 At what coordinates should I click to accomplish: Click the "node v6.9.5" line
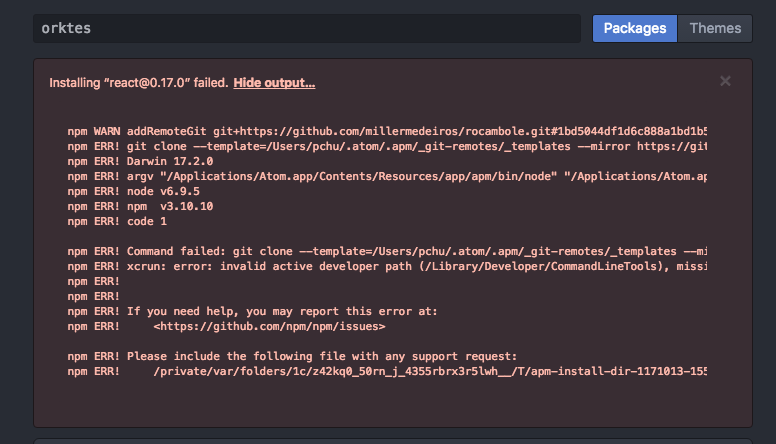click(x=134, y=192)
